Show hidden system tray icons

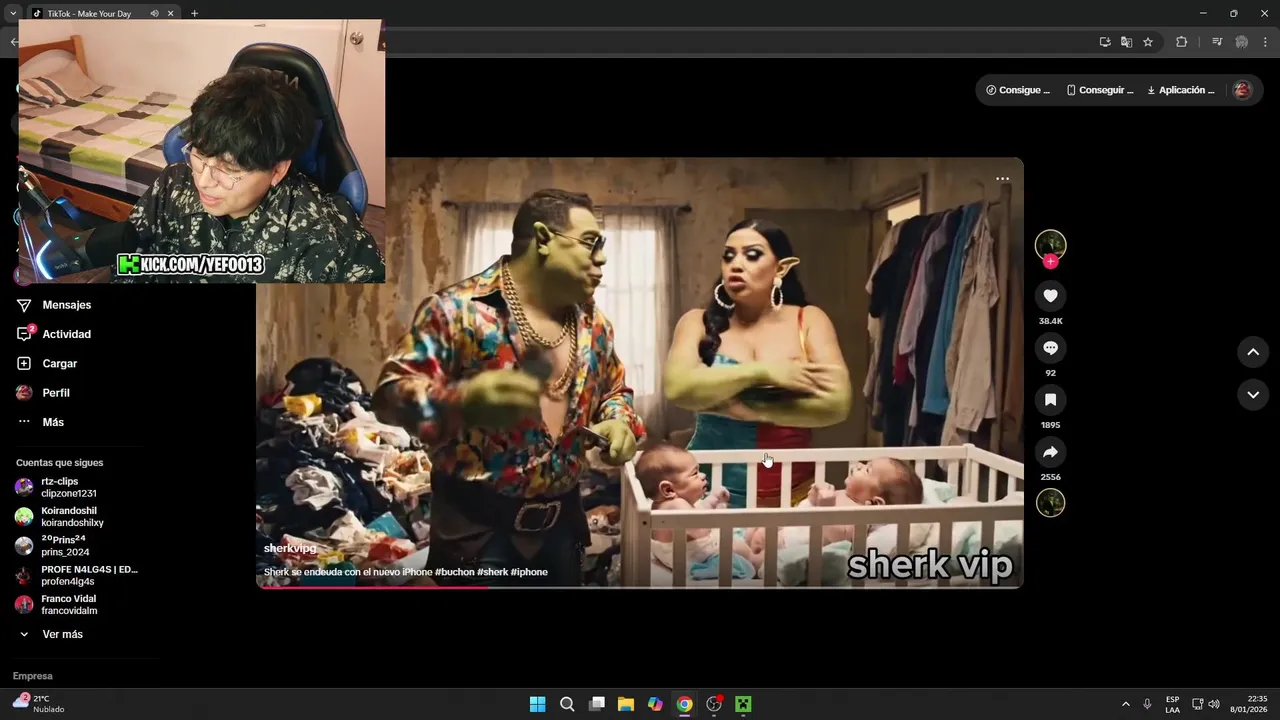pyautogui.click(x=1125, y=704)
